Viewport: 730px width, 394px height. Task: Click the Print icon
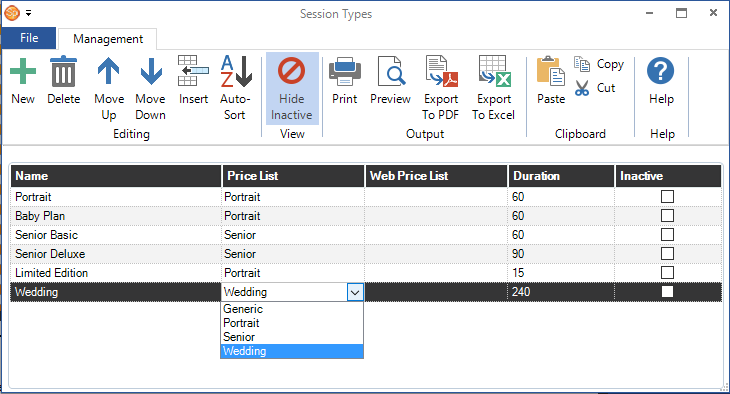click(345, 71)
